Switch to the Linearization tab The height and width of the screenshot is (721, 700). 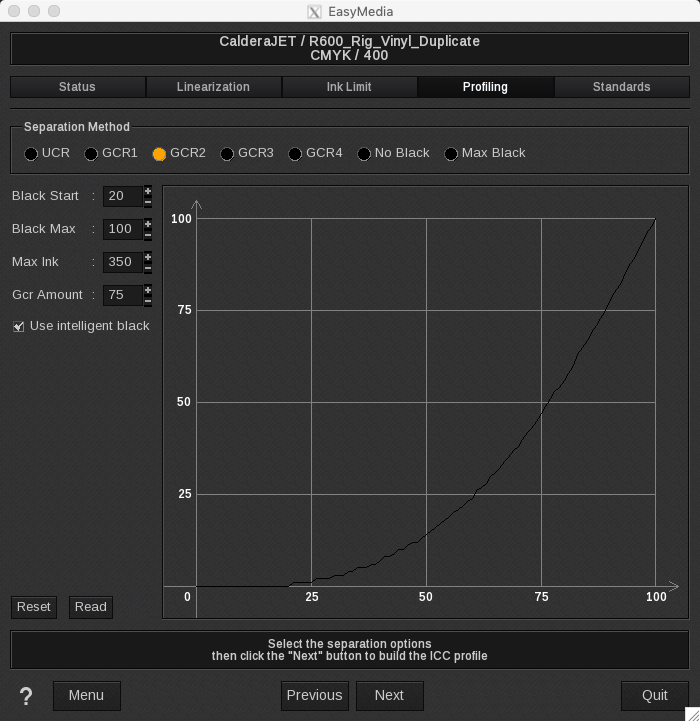pos(213,87)
